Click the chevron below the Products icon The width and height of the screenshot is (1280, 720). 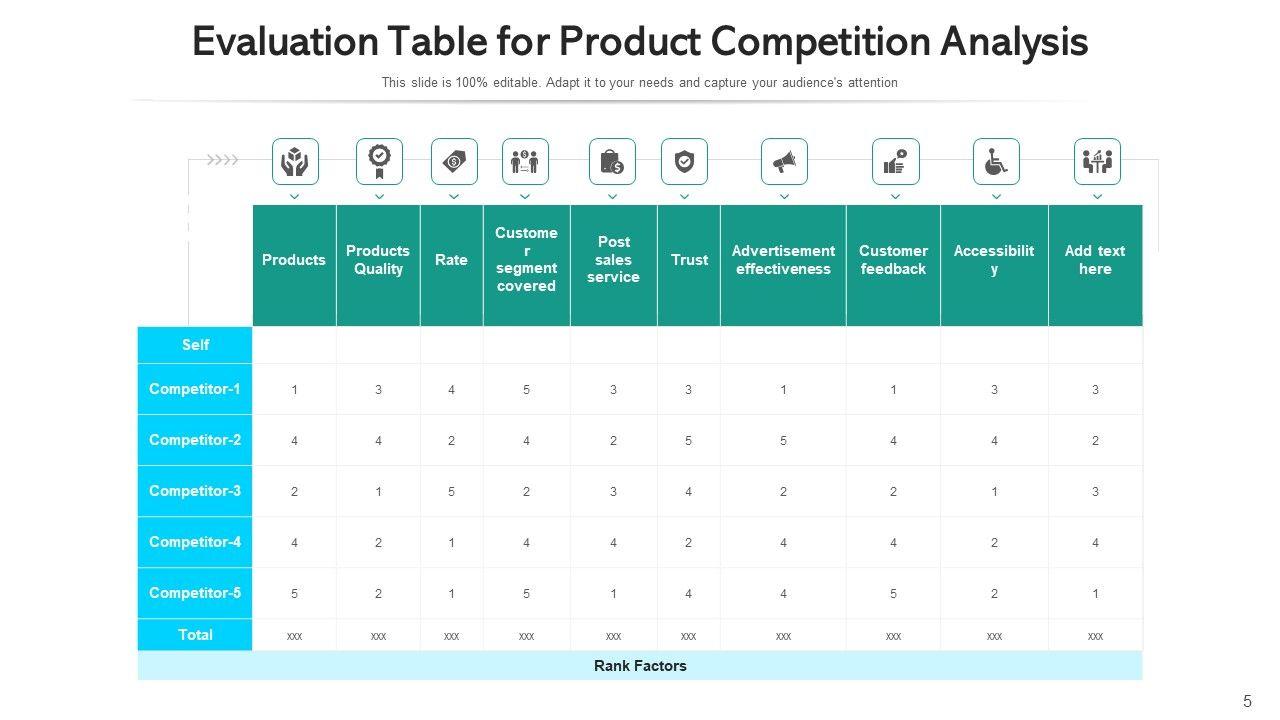tap(295, 197)
